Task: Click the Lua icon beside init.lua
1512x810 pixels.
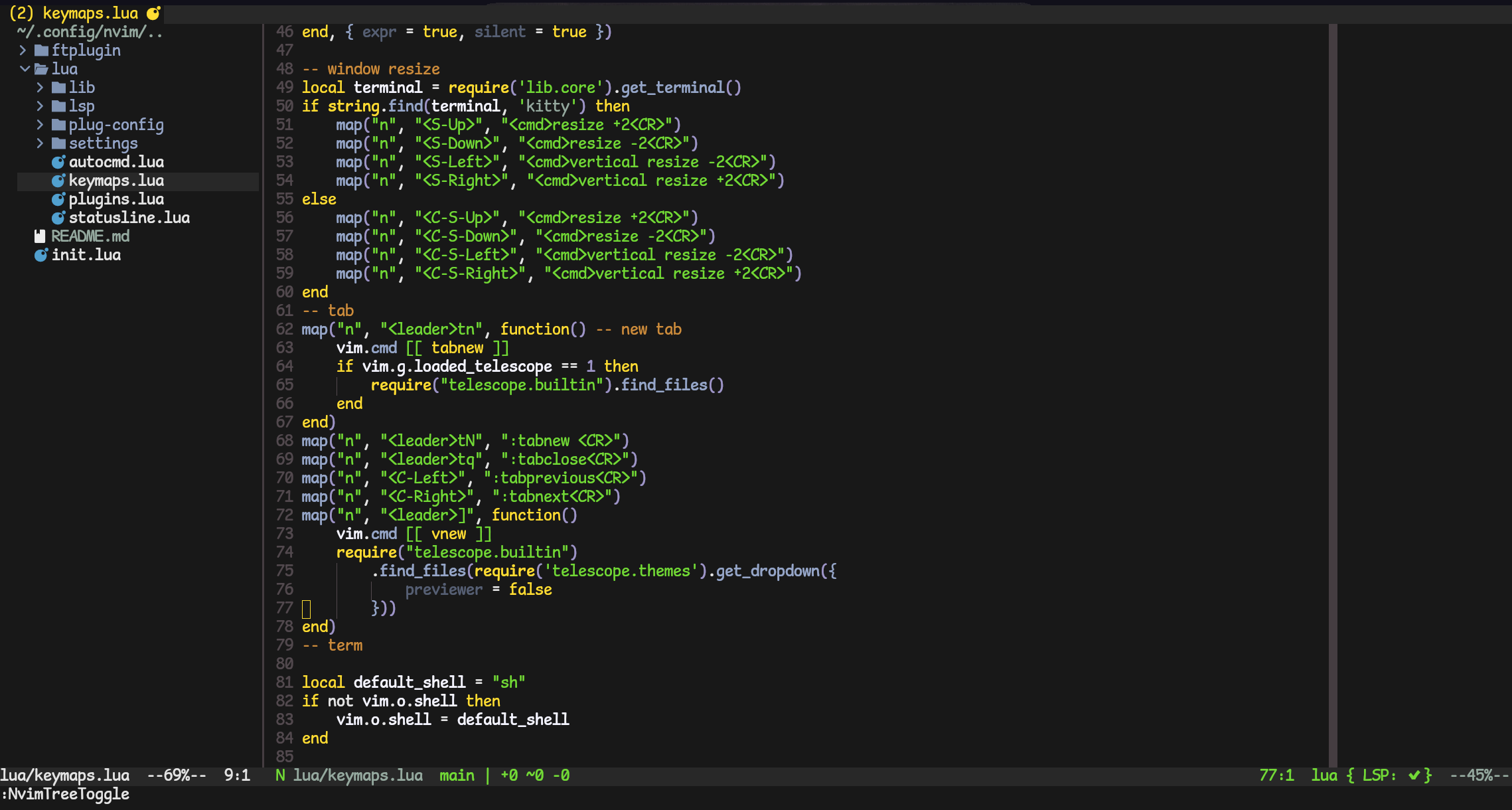Action: [41, 255]
